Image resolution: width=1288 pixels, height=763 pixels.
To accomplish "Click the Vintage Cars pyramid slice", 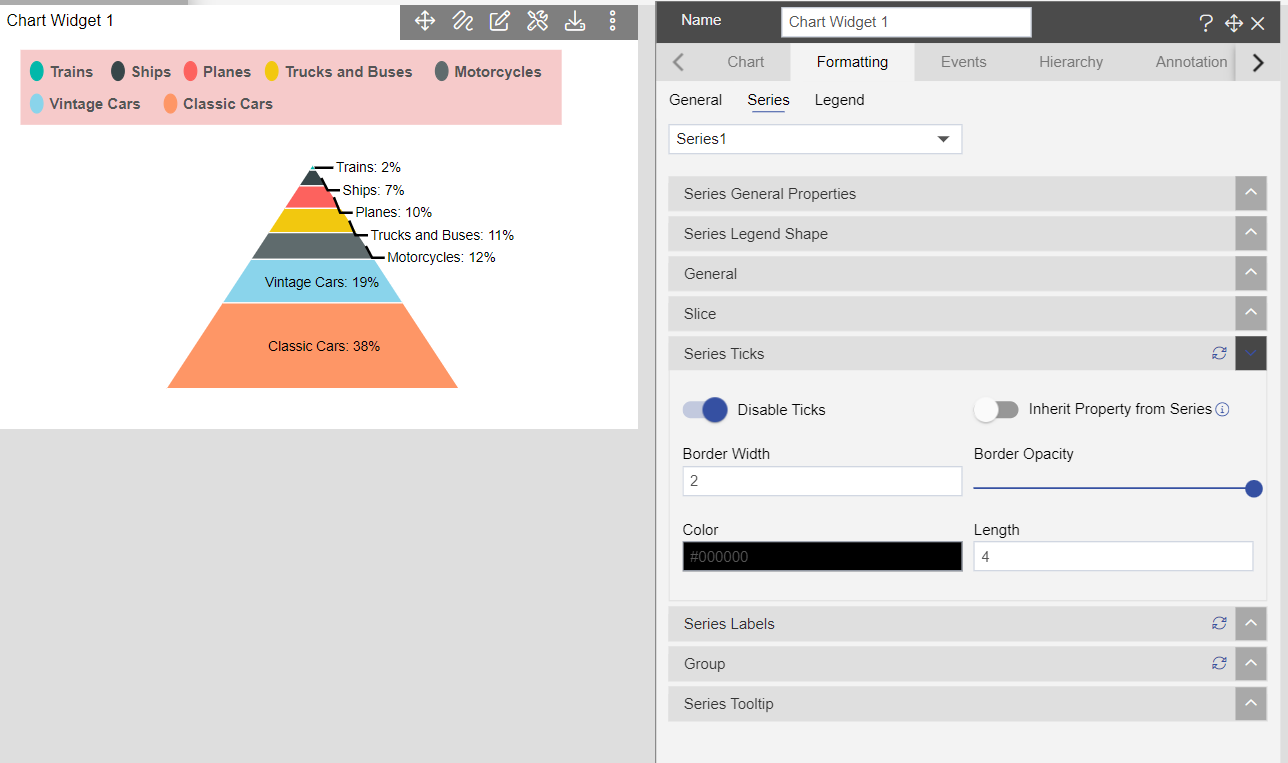I will click(x=312, y=282).
